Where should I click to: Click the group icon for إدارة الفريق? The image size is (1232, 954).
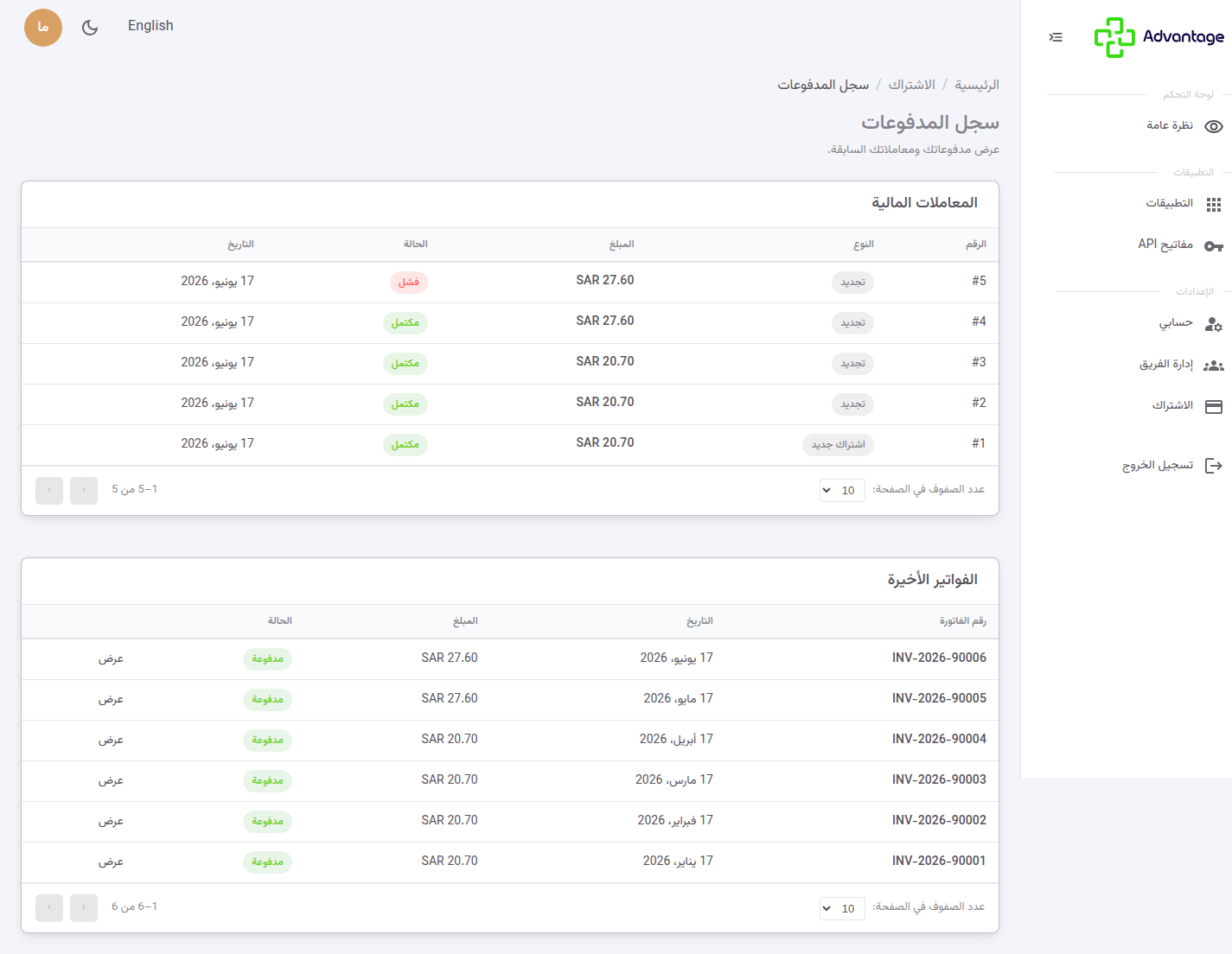point(1214,366)
